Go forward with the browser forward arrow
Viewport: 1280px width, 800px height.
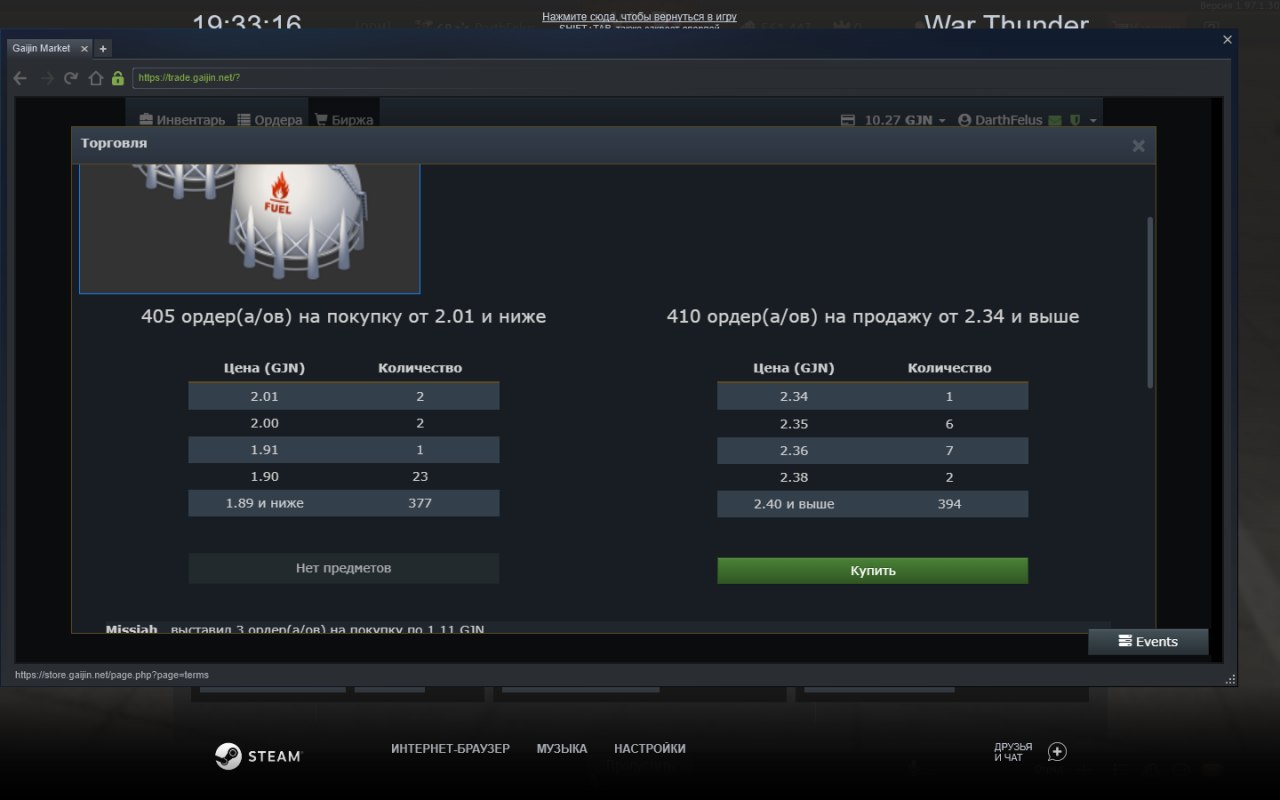(46, 78)
